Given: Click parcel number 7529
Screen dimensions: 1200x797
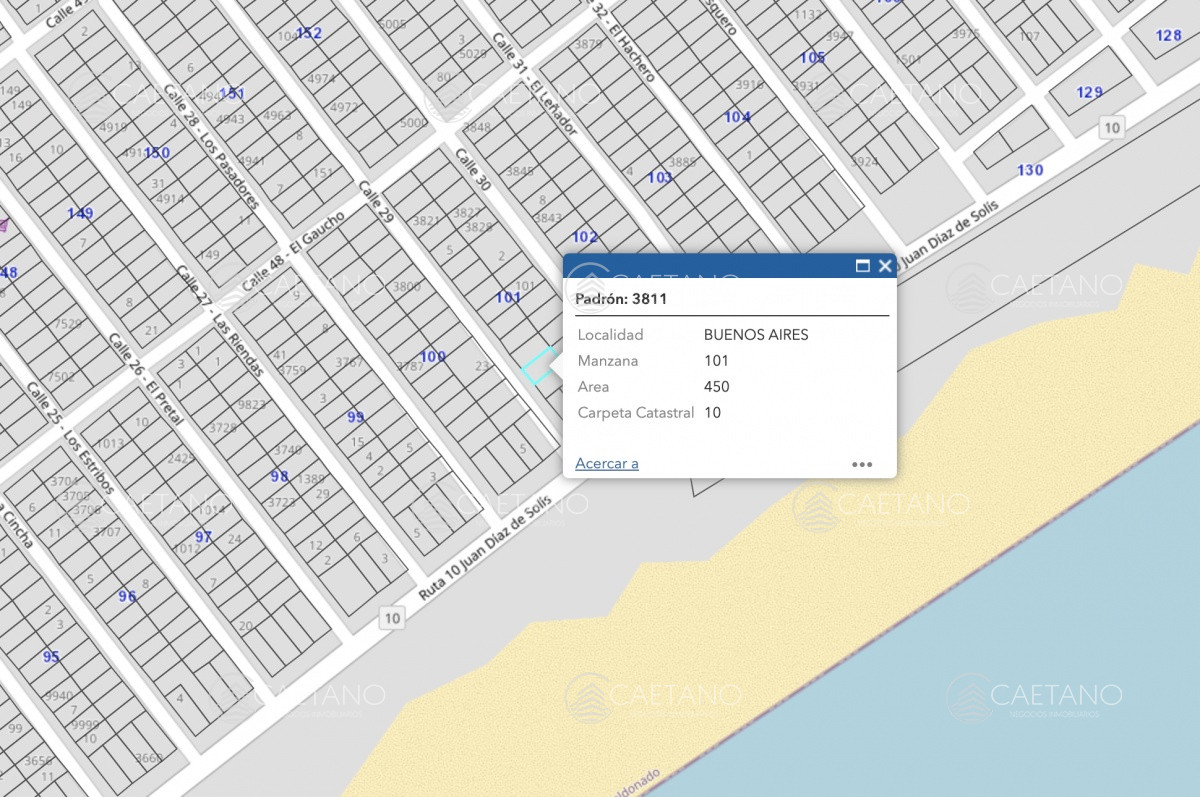Looking at the screenshot, I should pyautogui.click(x=68, y=324).
